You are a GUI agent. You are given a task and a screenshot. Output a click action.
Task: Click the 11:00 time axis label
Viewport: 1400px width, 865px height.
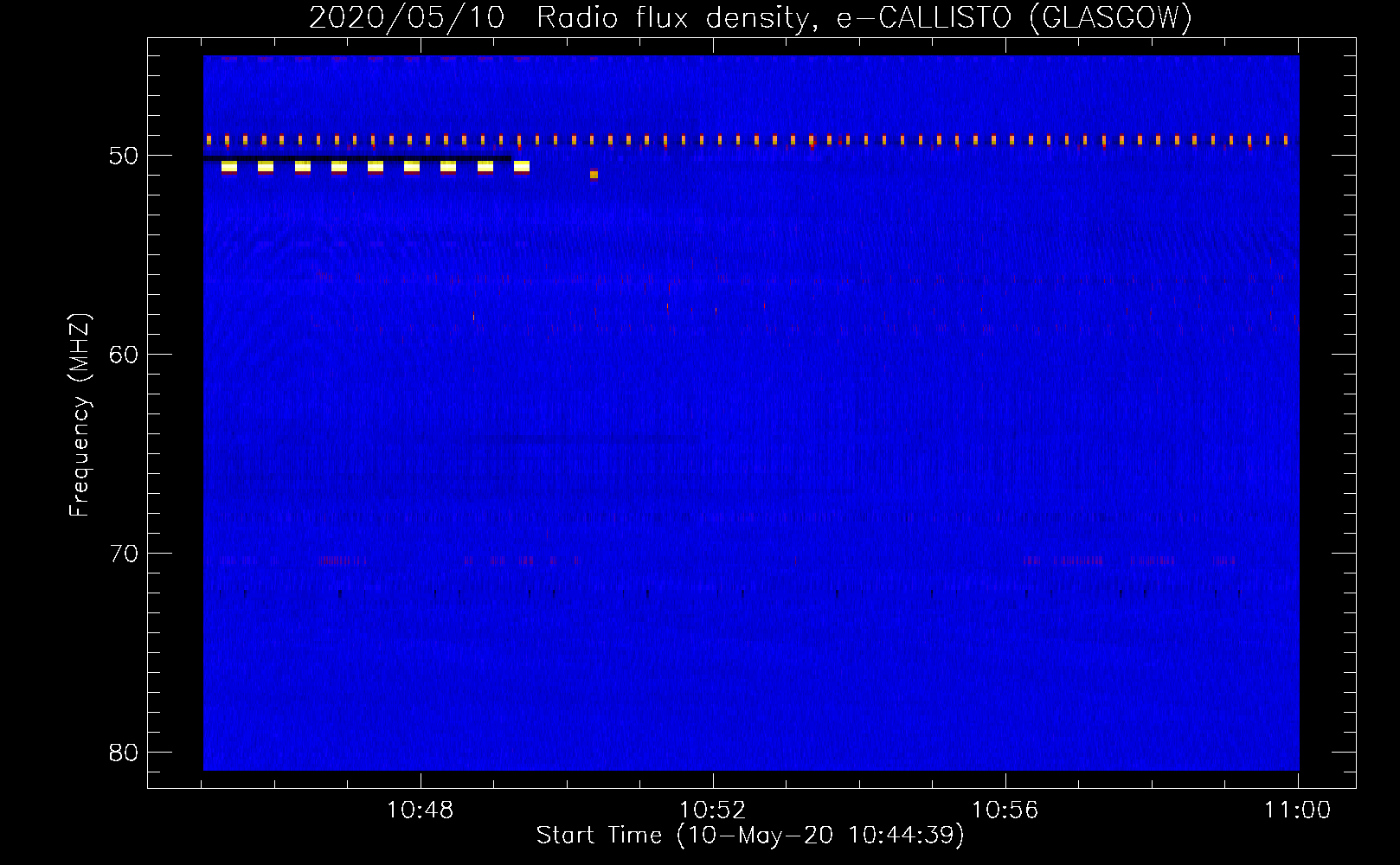[x=1297, y=811]
